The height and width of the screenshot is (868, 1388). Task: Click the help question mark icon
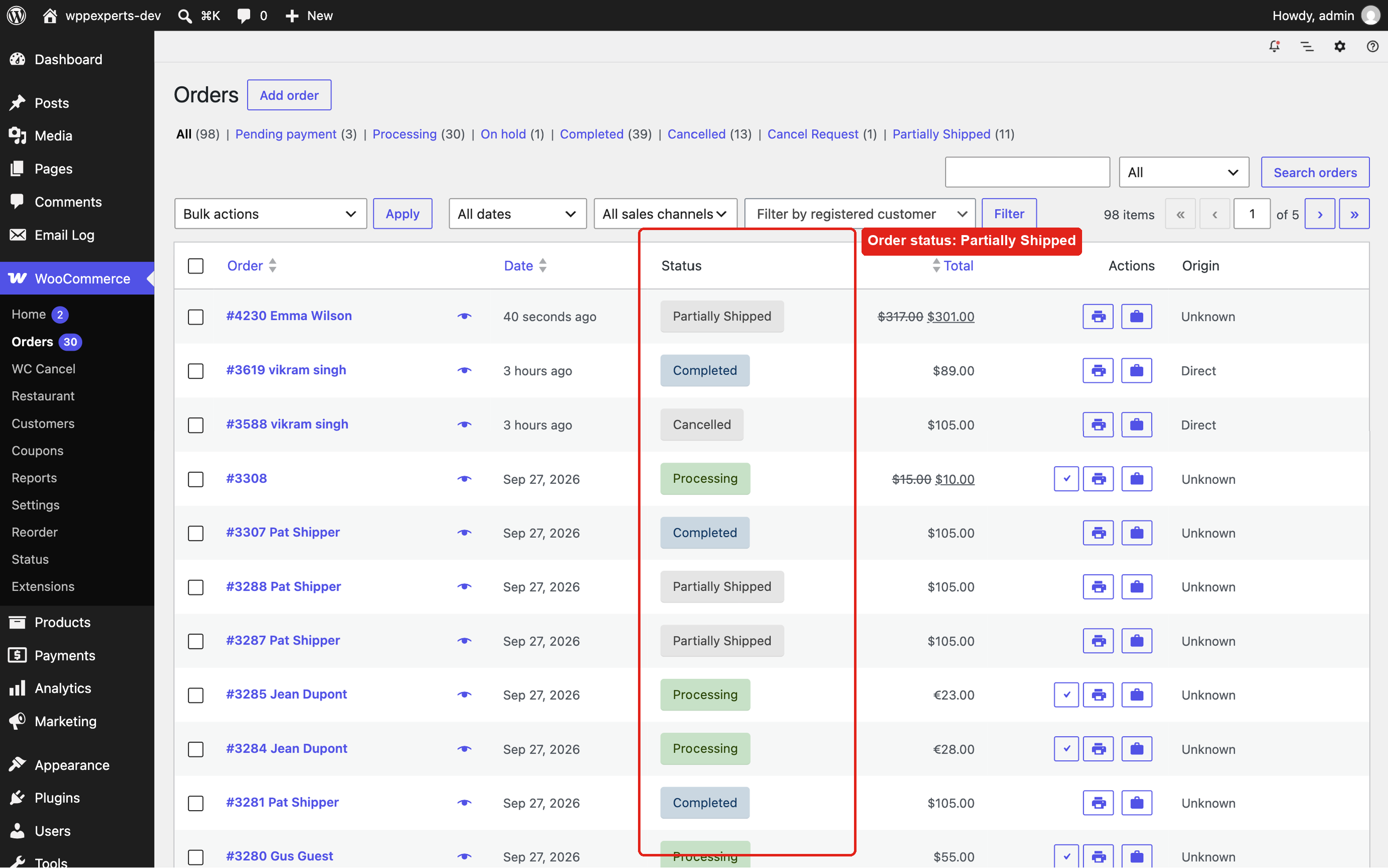tap(1372, 47)
